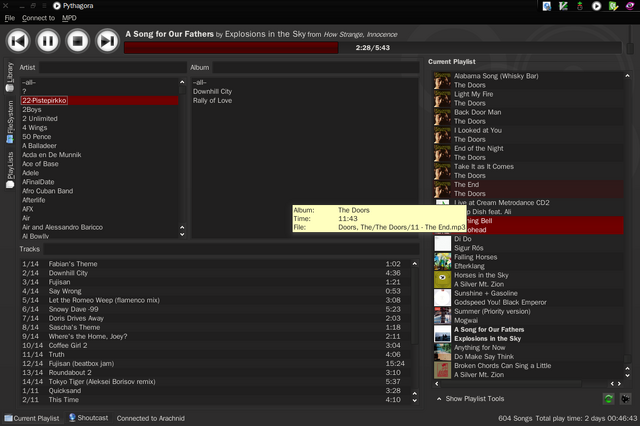Skip to the next track
The image size is (640, 426).
click(x=107, y=41)
